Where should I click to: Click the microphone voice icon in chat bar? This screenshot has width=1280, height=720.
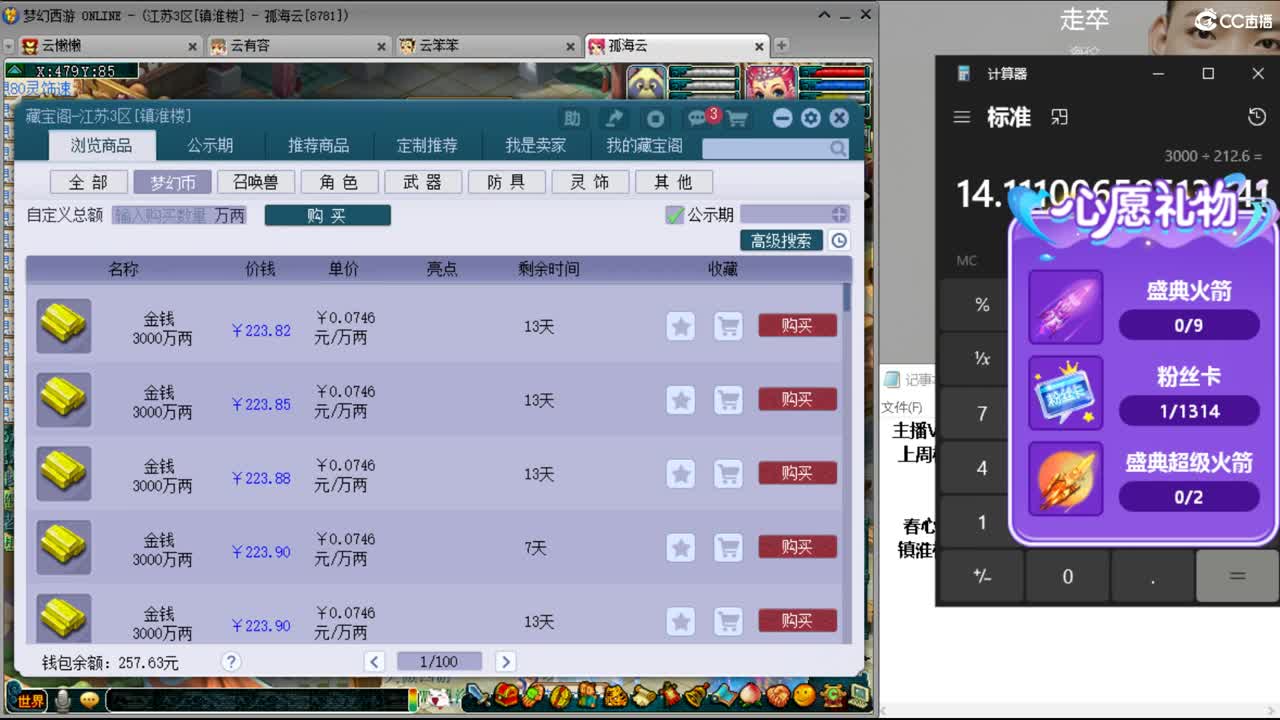(63, 701)
